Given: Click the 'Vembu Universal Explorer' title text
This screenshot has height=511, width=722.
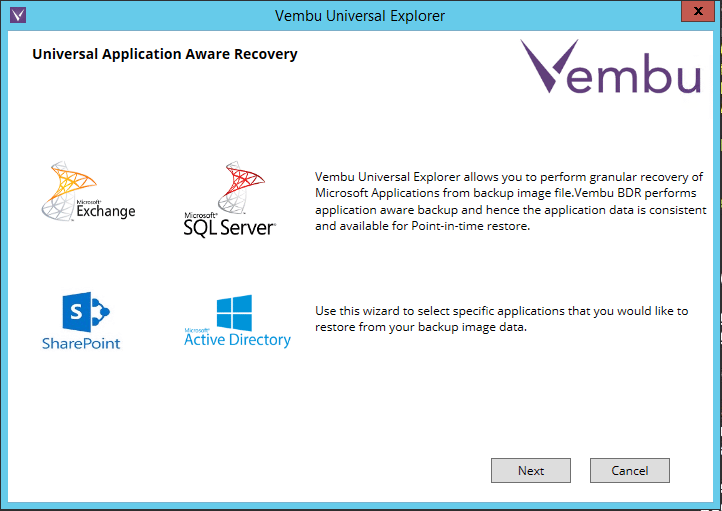Looking at the screenshot, I should click(x=360, y=16).
